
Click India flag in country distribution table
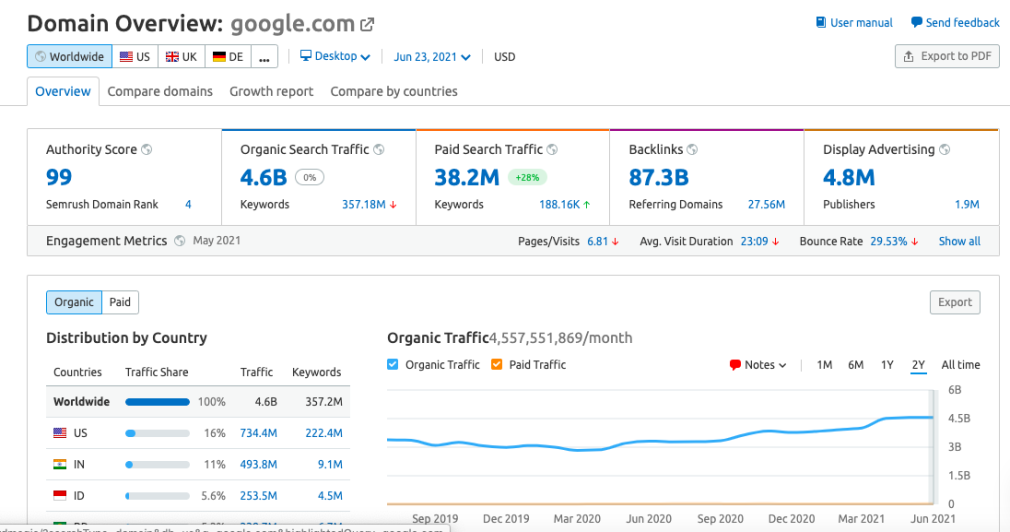click(60, 464)
